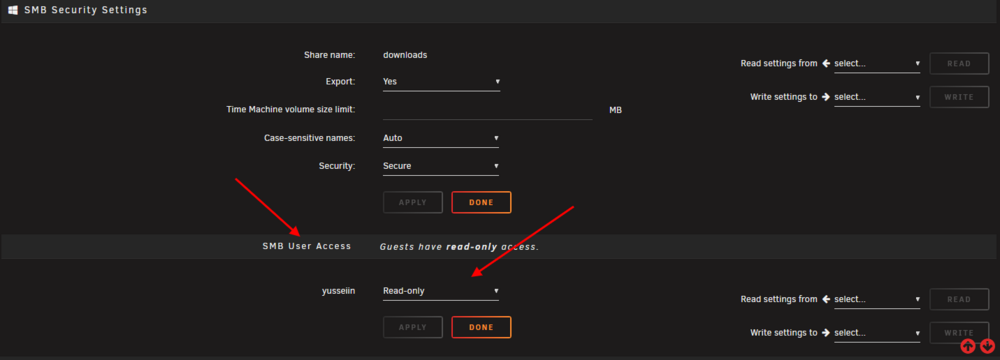Click the right arrow icon by the lower Write settings to
This screenshot has width=1000, height=360.
point(826,333)
